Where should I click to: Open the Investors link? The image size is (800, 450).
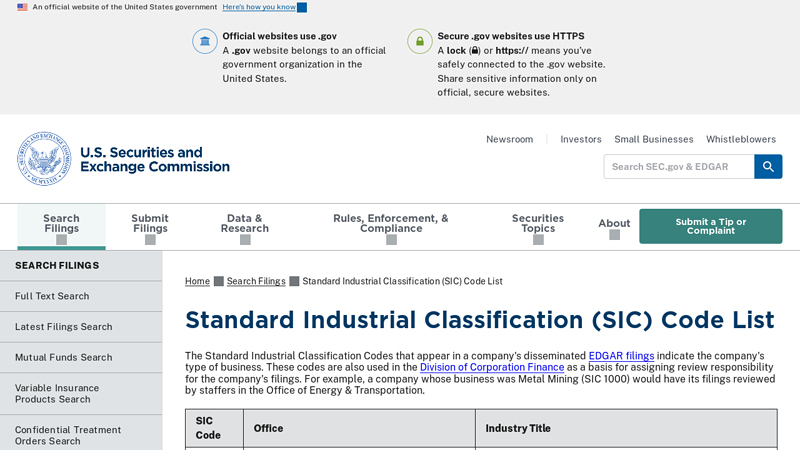tap(581, 139)
